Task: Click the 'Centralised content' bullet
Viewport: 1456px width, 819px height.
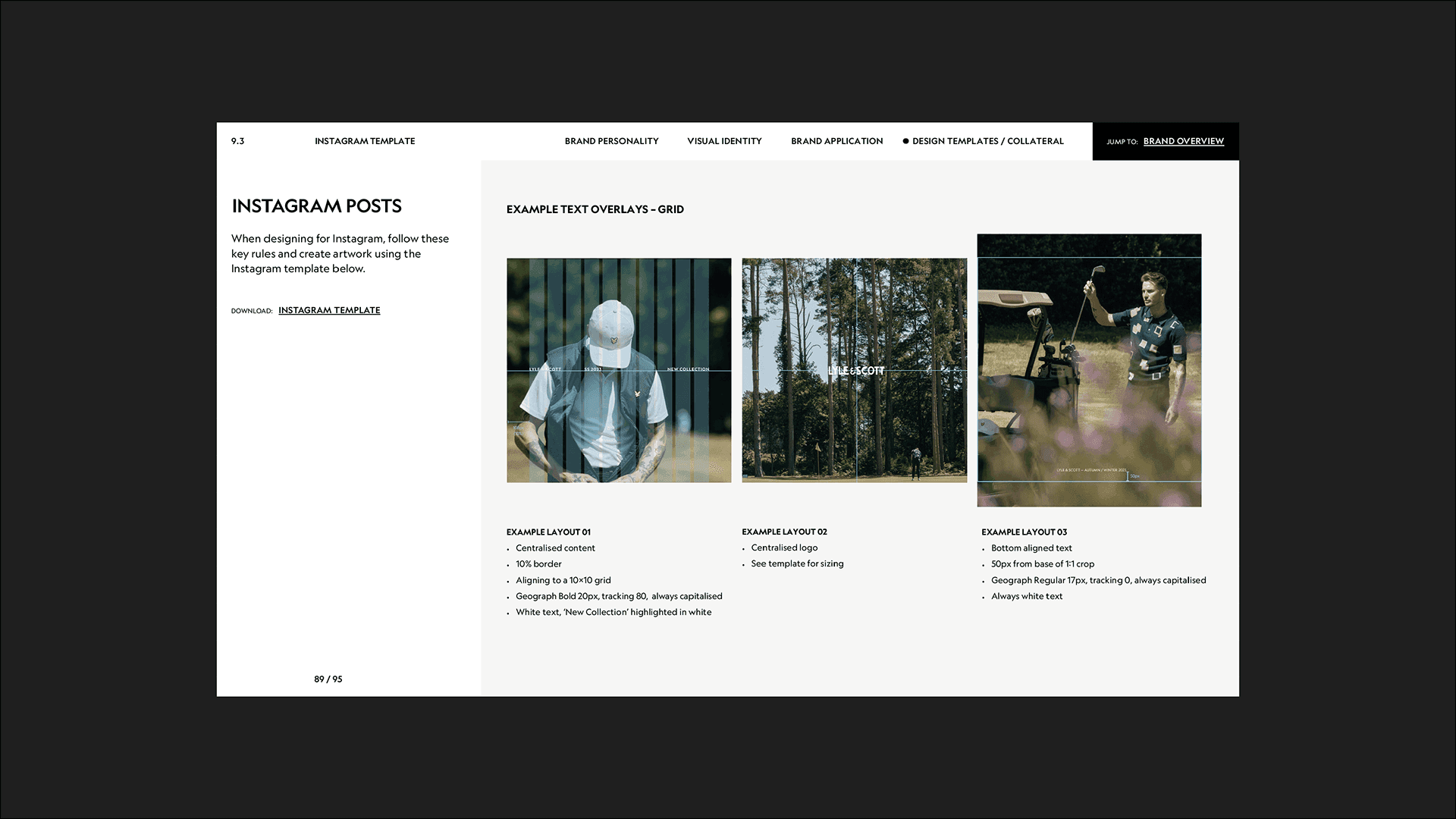Action: [555, 548]
